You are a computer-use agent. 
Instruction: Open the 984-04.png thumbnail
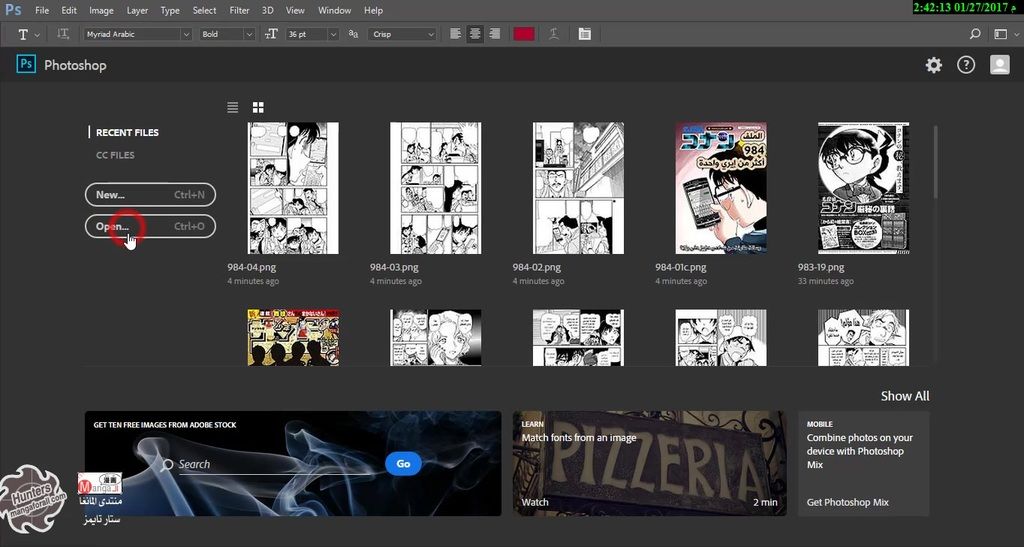tap(293, 188)
